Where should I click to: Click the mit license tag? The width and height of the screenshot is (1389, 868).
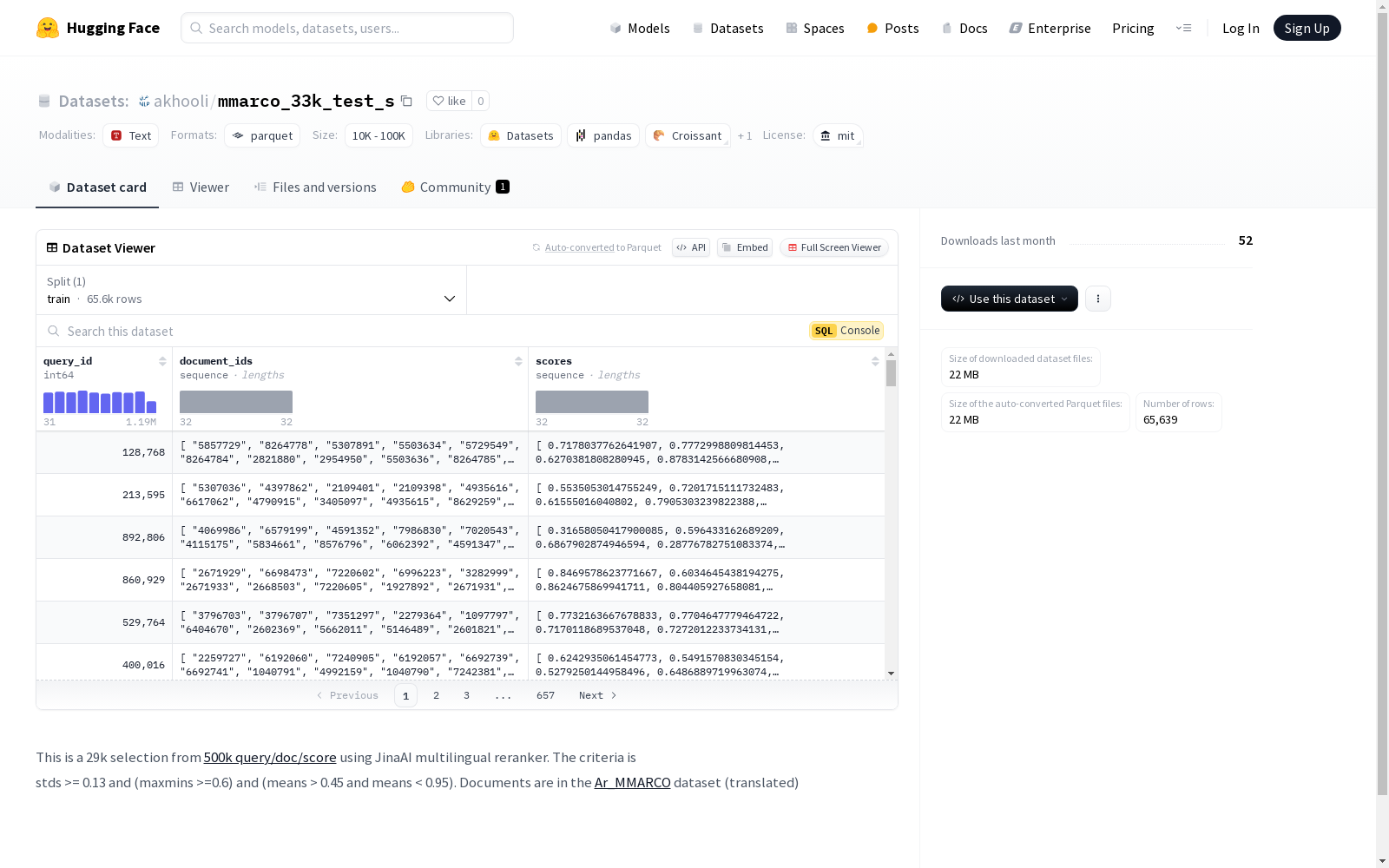click(838, 135)
